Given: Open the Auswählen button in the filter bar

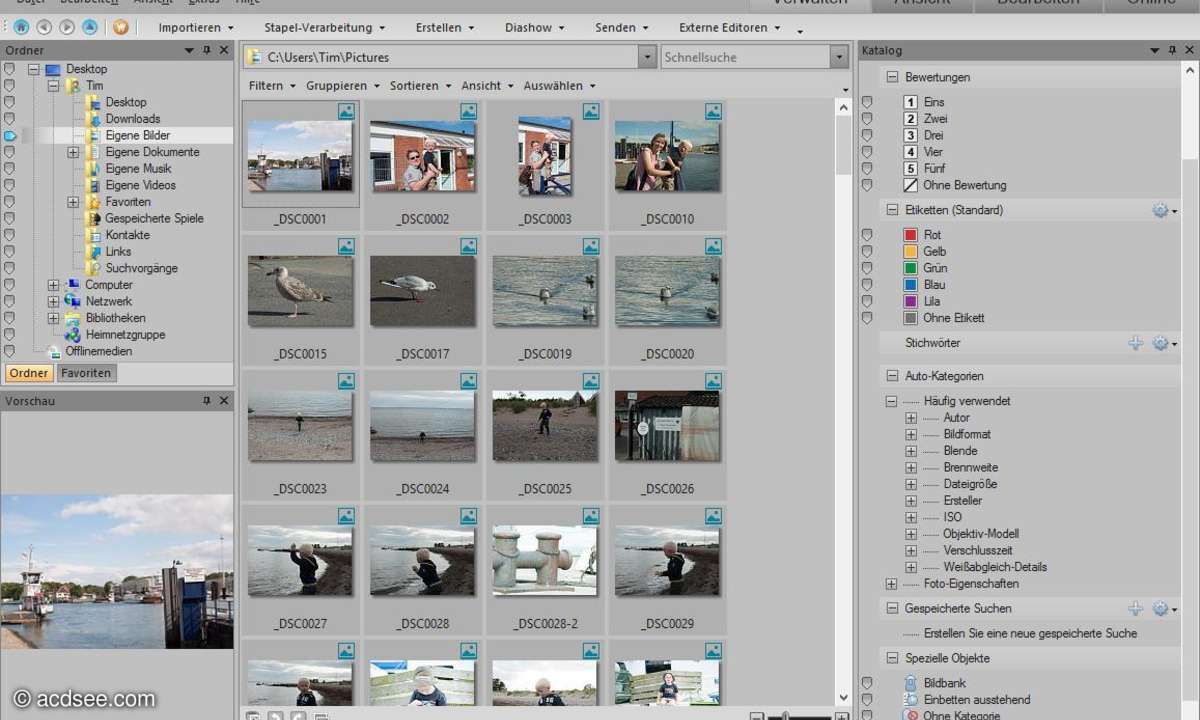Looking at the screenshot, I should [560, 86].
